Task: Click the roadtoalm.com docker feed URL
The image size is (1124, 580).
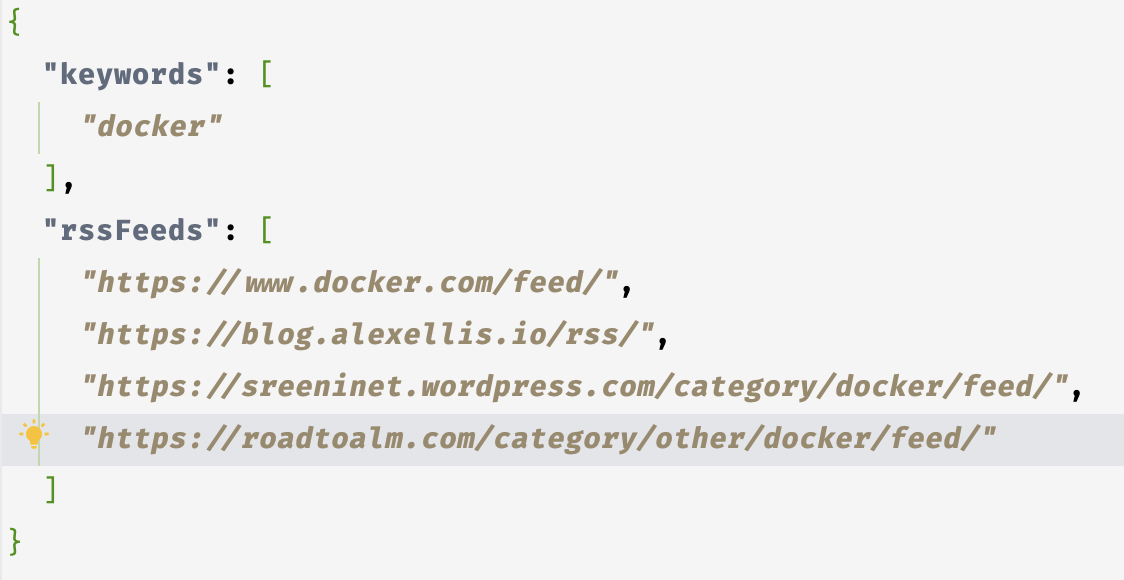Action: (x=540, y=438)
